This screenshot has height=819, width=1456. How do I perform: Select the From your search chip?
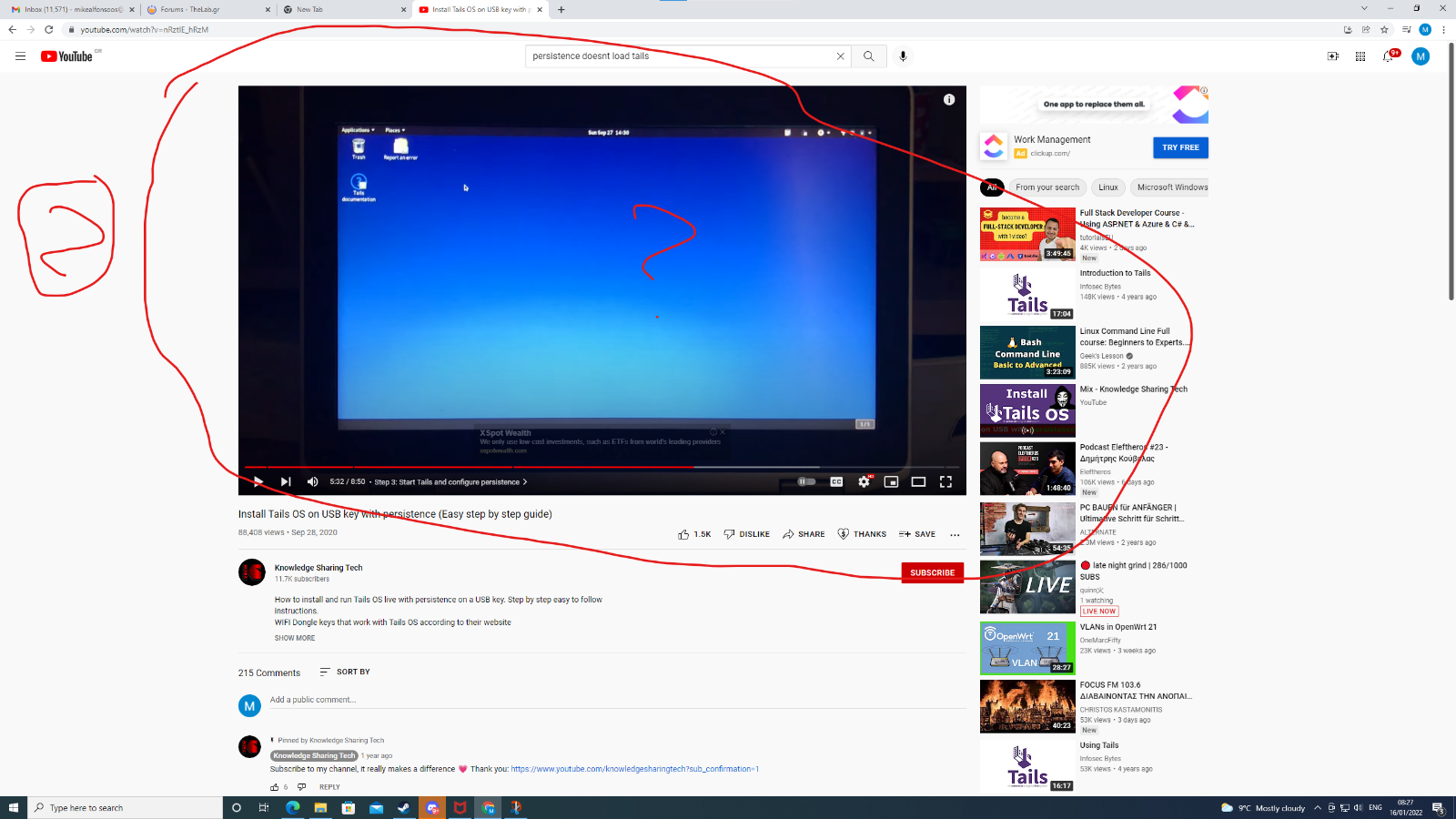(1047, 187)
